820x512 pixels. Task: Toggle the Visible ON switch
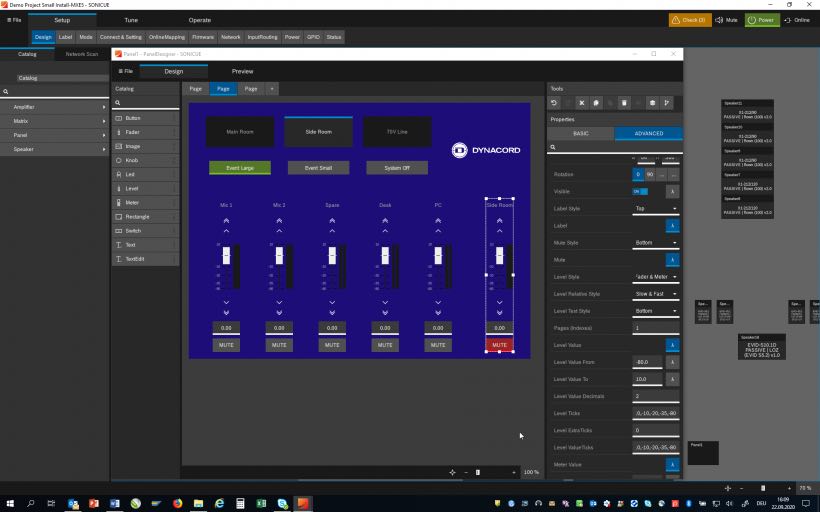coord(640,191)
